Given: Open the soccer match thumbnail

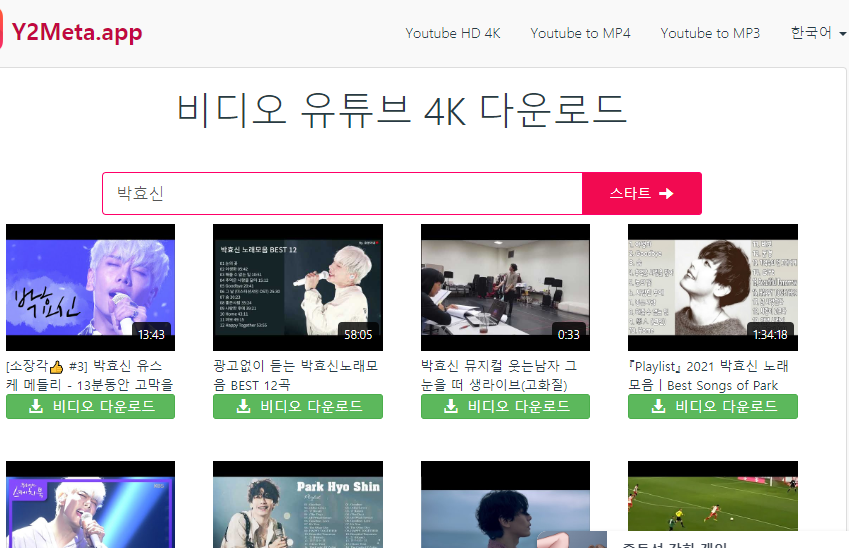Looking at the screenshot, I should (713, 495).
